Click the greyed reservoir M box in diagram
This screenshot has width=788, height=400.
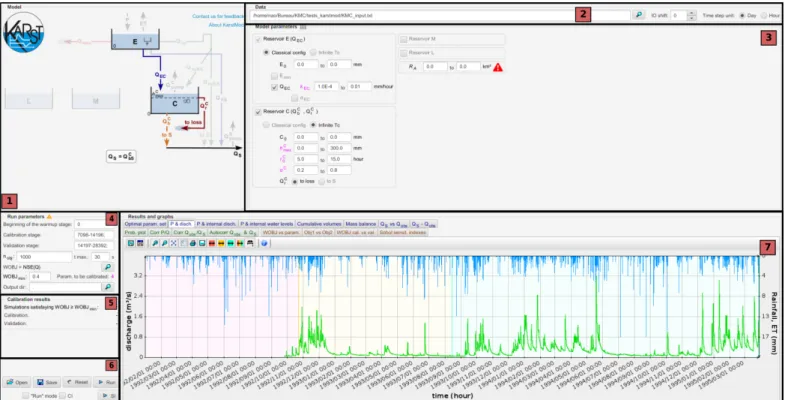95,99
